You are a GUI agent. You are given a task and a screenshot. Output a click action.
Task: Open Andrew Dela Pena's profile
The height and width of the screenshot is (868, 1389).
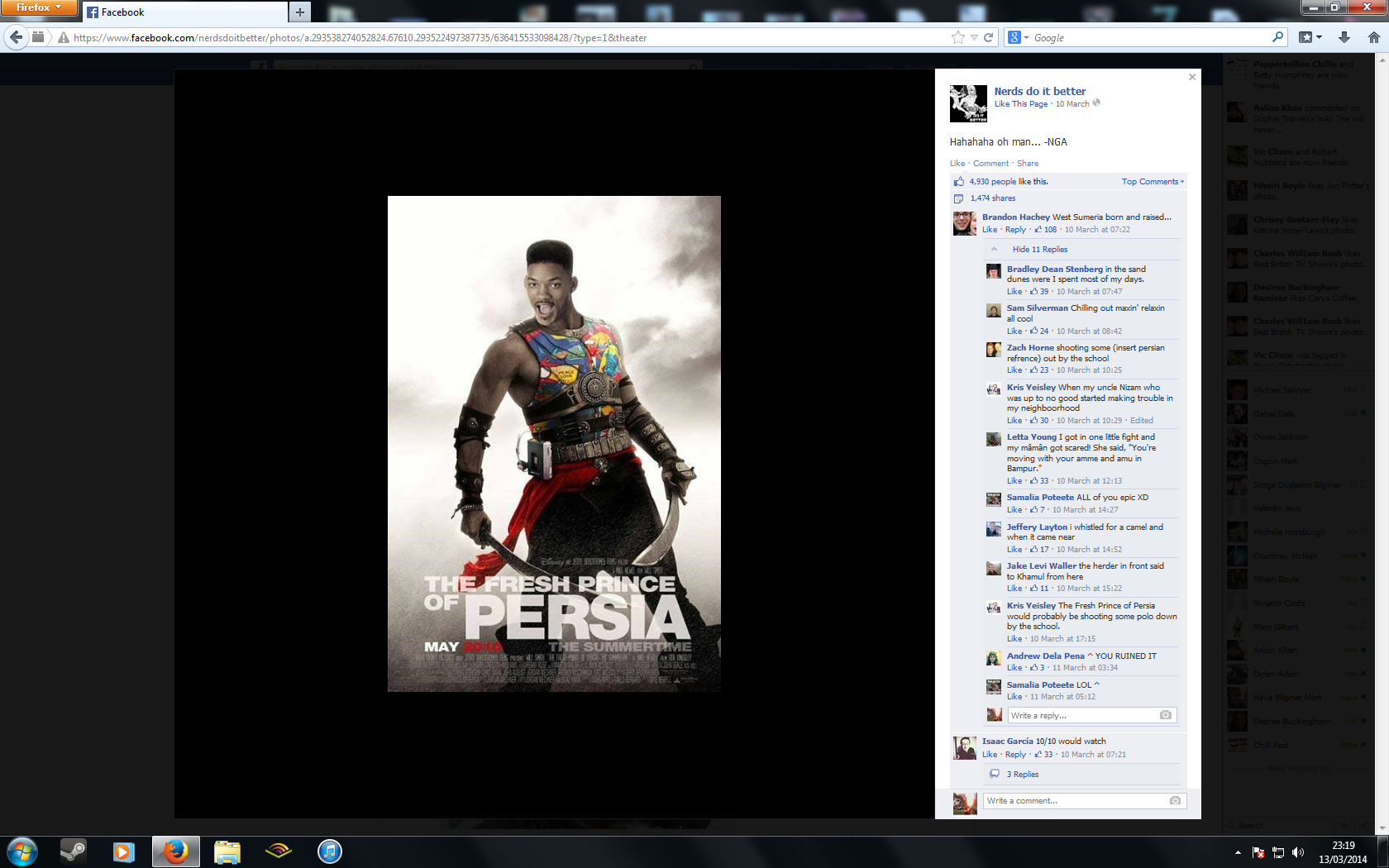[x=1045, y=656]
